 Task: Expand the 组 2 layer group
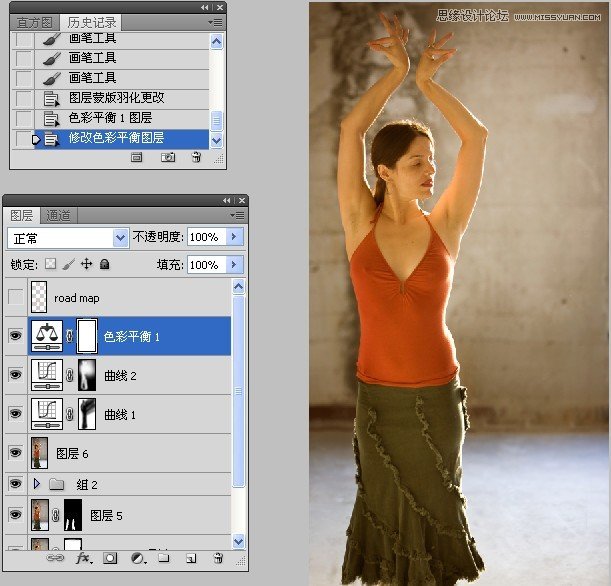point(38,484)
